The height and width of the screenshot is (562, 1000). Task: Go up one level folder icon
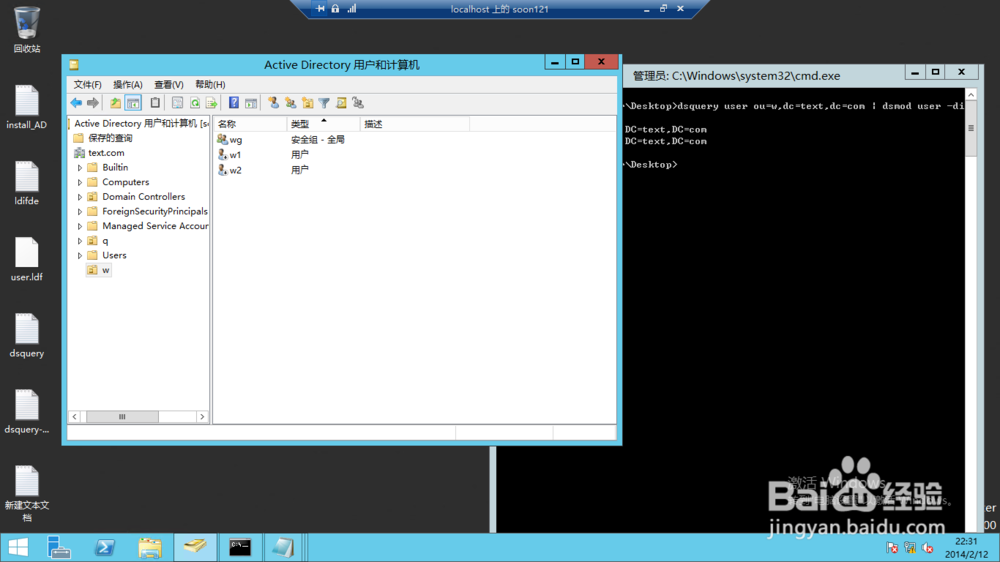pyautogui.click(x=115, y=103)
